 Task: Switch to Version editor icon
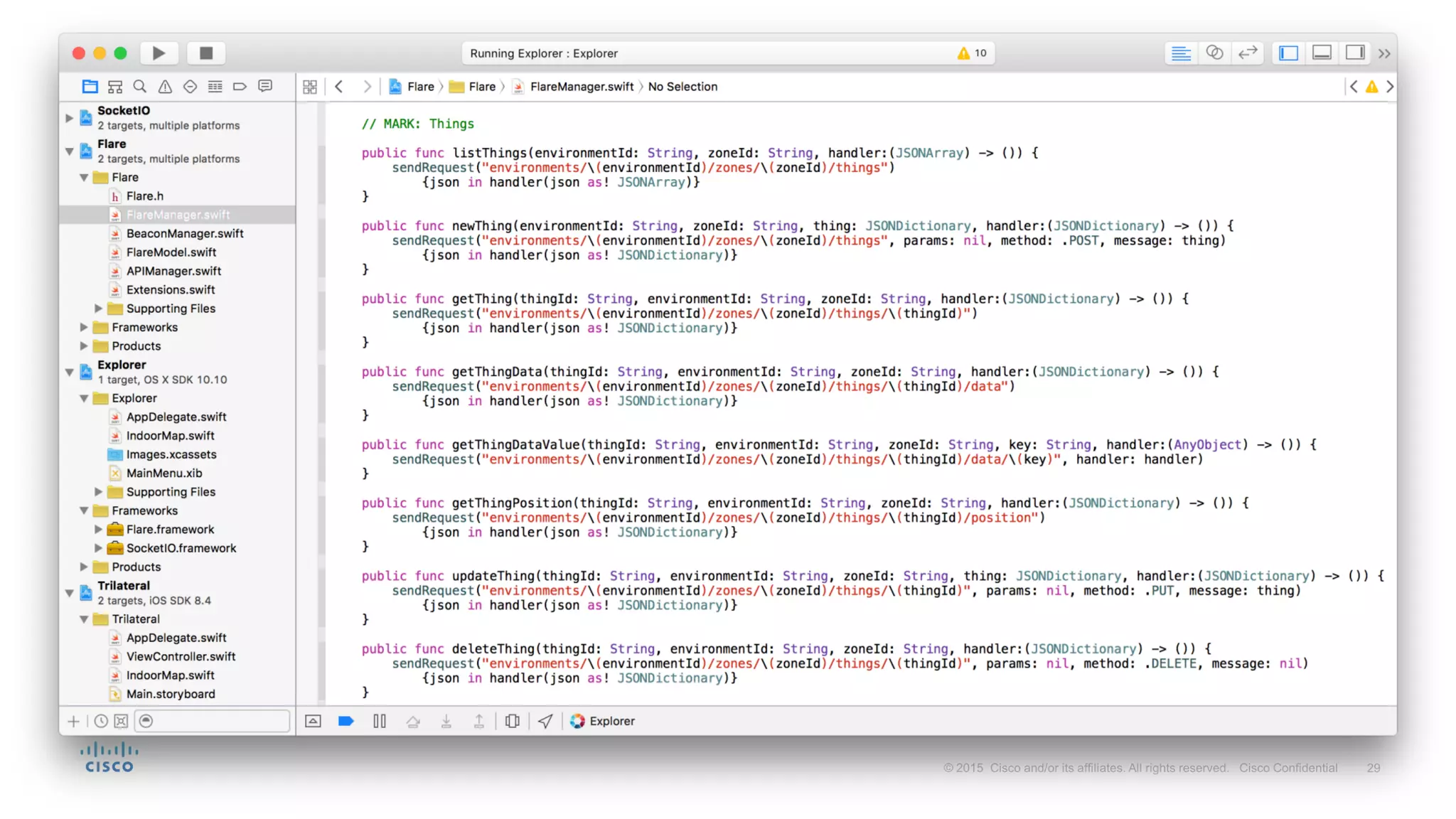point(1248,53)
